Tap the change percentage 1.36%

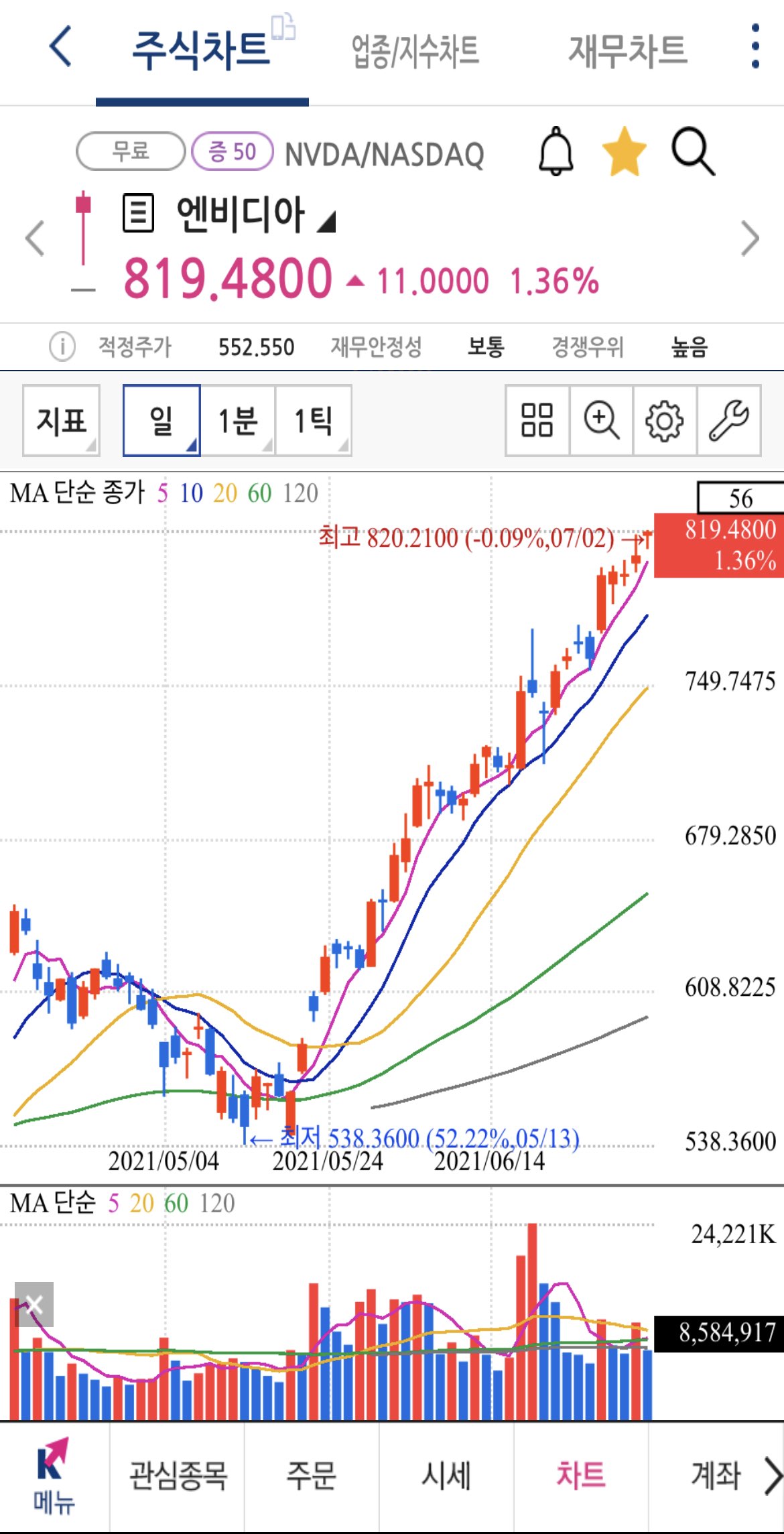click(554, 281)
